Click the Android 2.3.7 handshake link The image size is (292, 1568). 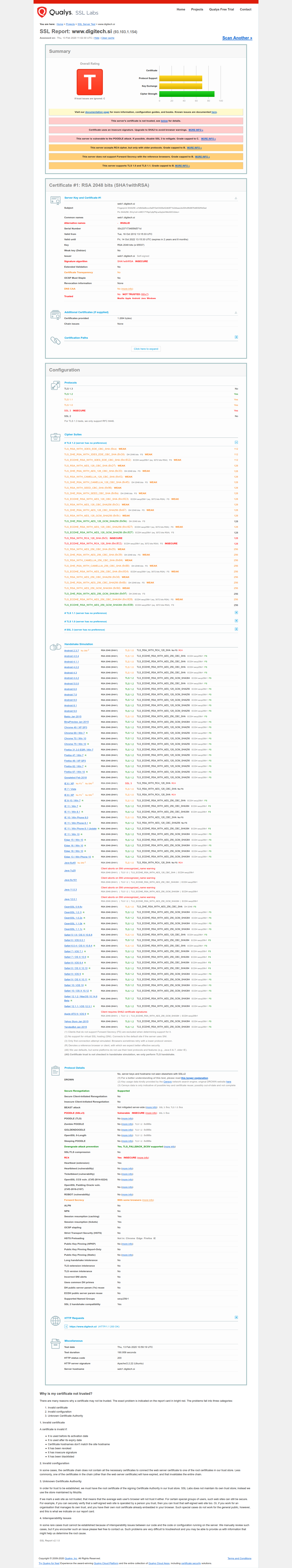(72, 651)
